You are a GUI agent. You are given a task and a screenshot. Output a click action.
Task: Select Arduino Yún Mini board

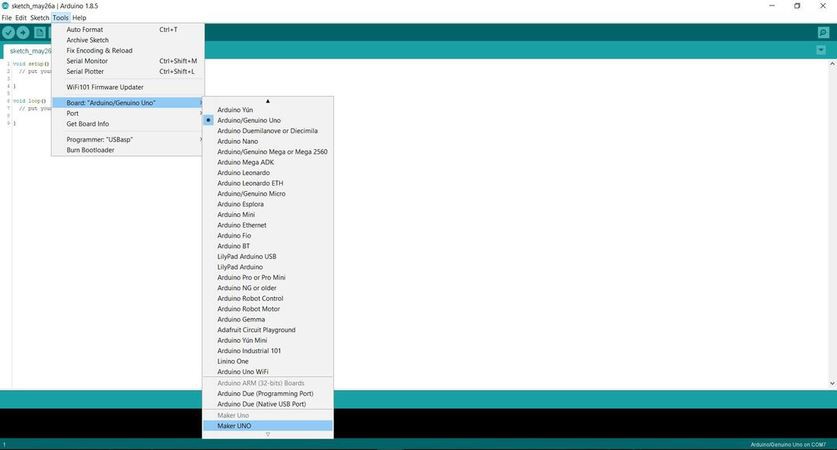coord(267,341)
